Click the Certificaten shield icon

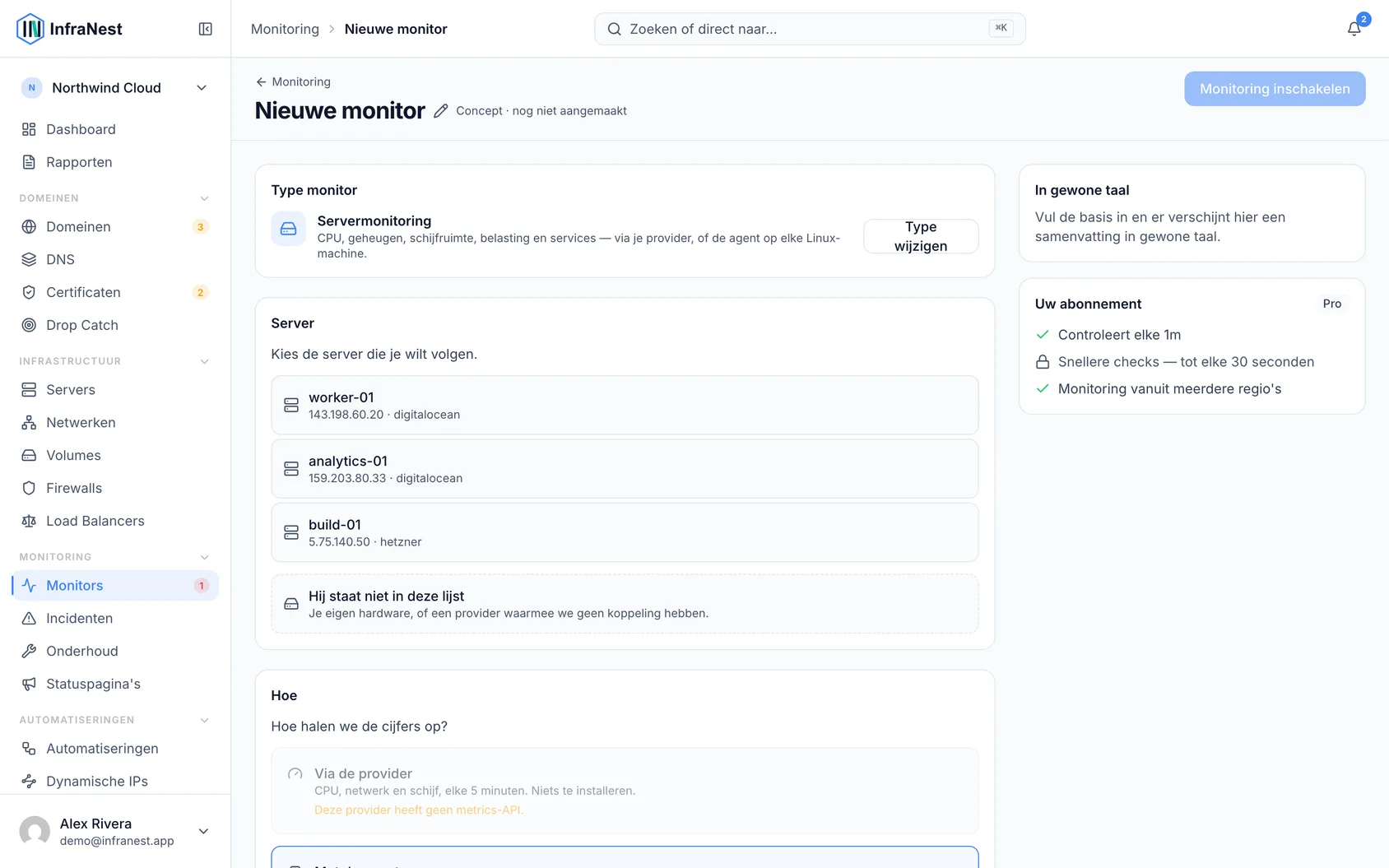[x=29, y=292]
